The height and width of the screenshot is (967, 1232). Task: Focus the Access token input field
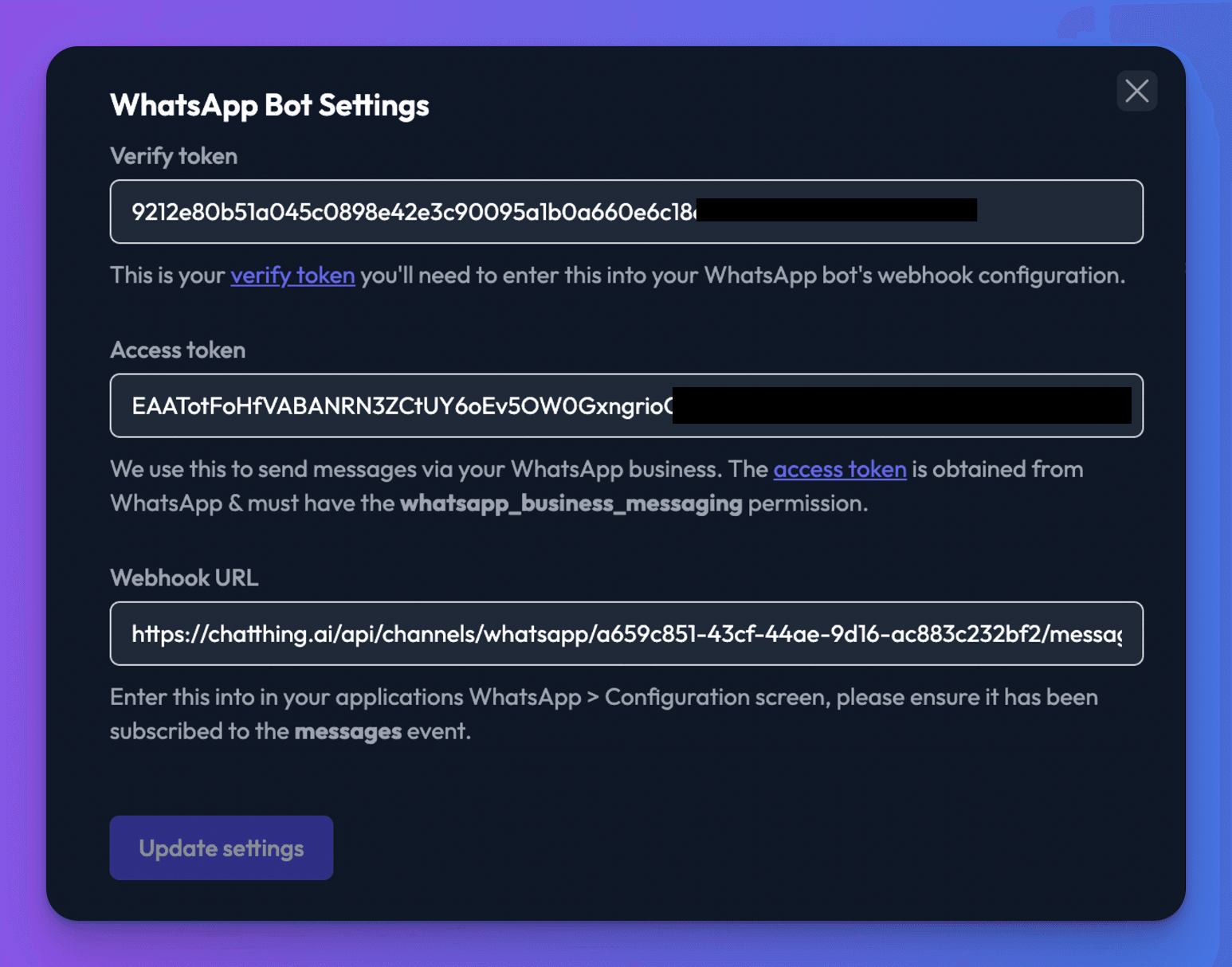tap(626, 405)
